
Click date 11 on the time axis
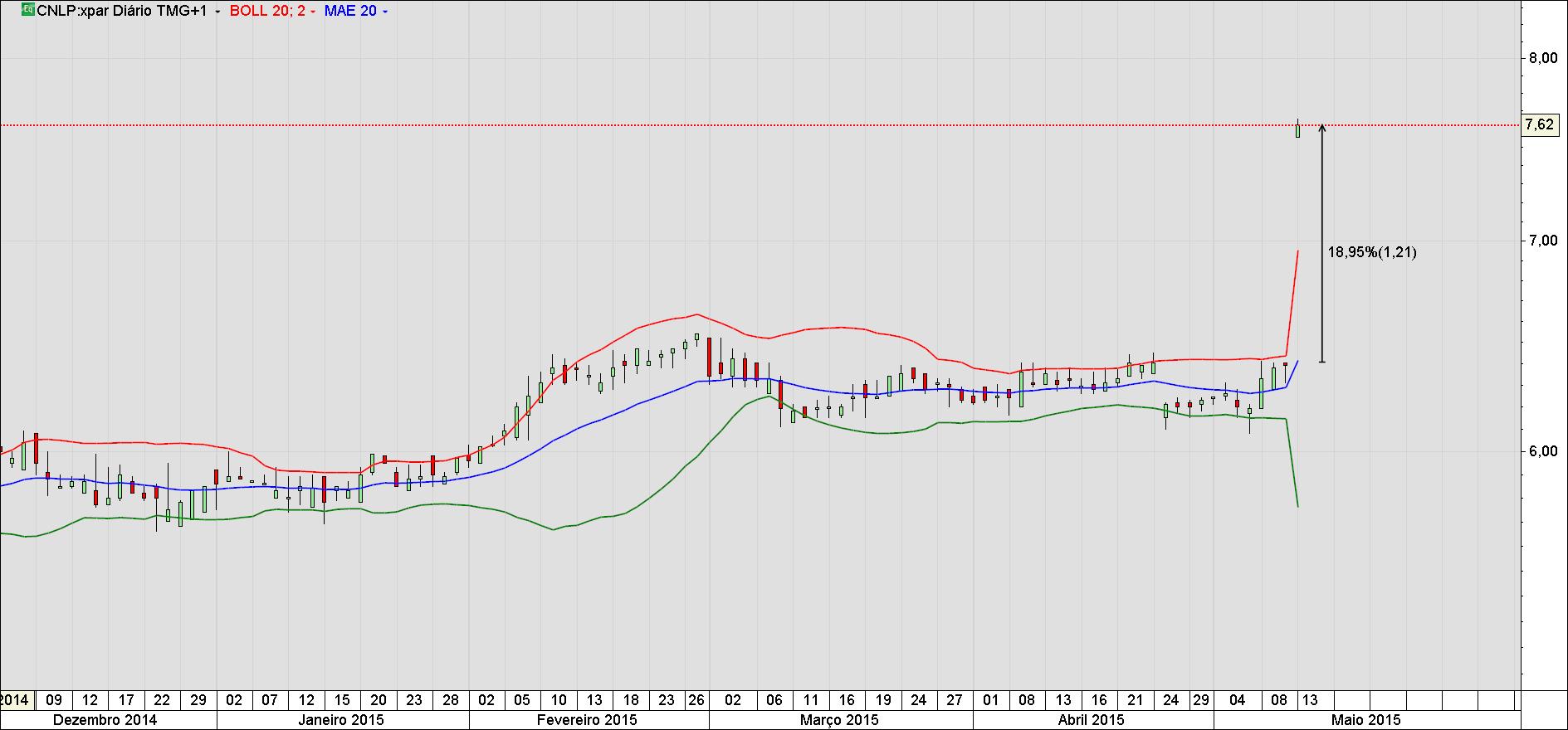(811, 700)
